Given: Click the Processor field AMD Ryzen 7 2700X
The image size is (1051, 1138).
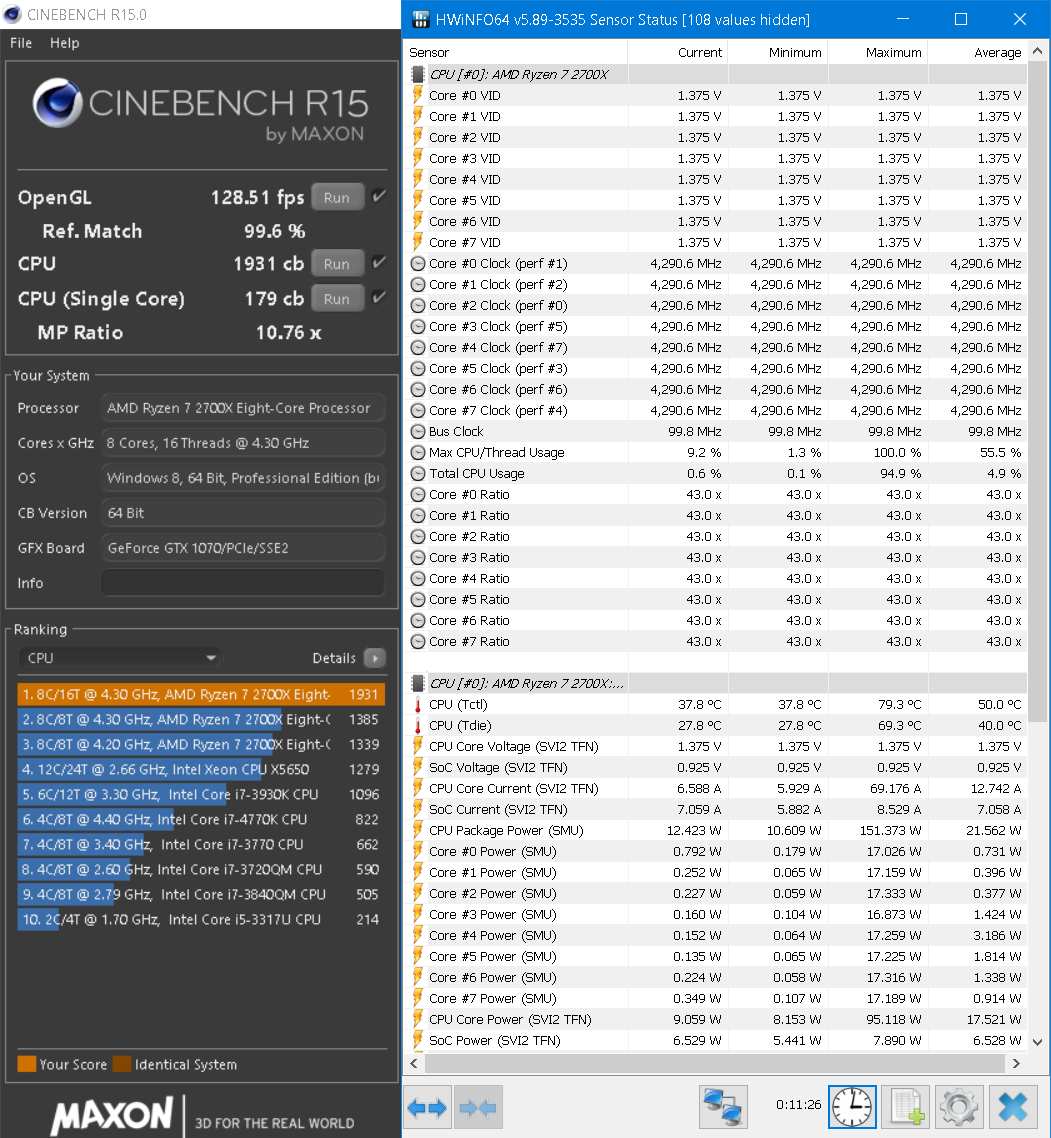Looking at the screenshot, I should click(242, 408).
